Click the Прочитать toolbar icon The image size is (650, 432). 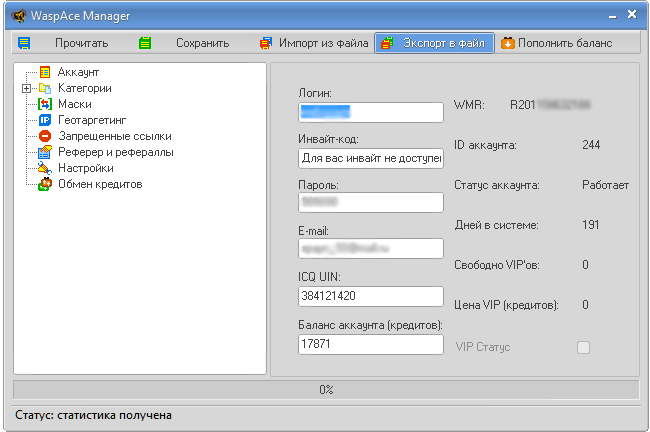coord(24,43)
